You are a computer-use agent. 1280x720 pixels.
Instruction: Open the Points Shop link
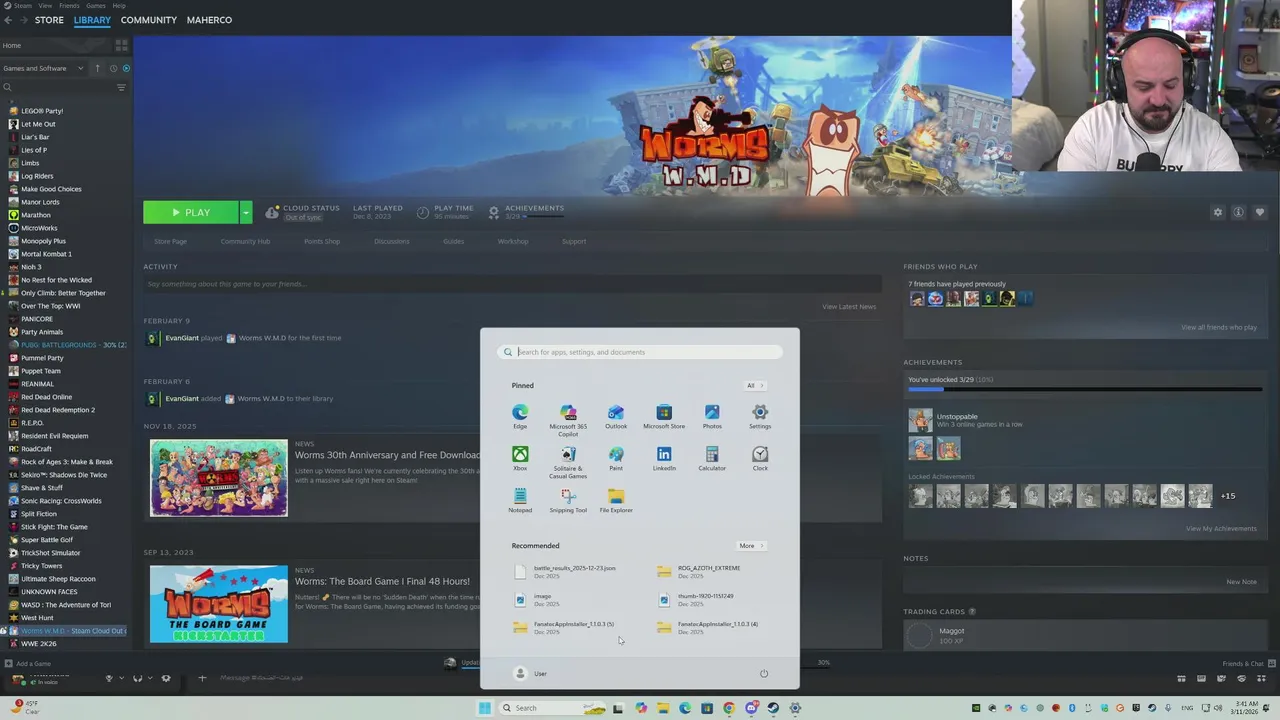tap(322, 241)
